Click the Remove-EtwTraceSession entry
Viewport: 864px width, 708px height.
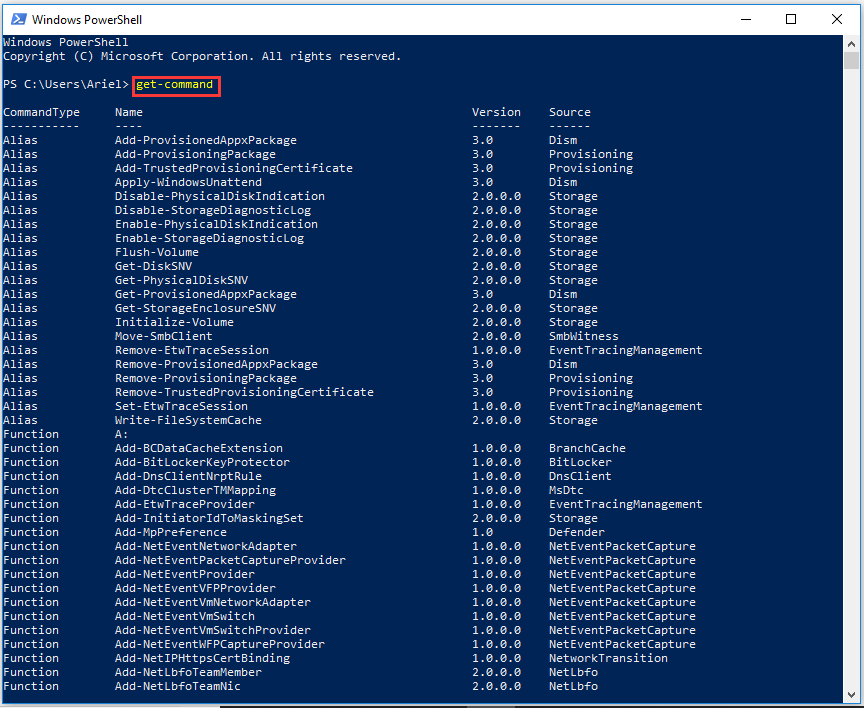click(192, 350)
